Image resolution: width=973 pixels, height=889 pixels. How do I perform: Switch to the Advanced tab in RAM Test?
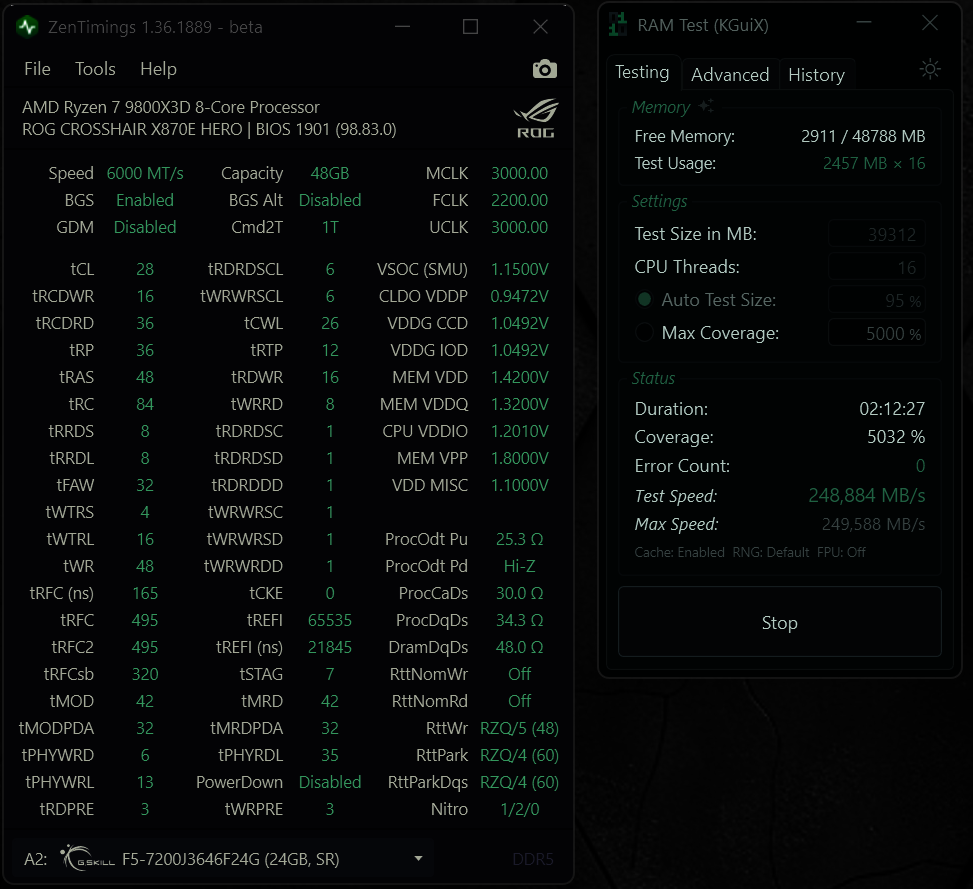(x=730, y=75)
